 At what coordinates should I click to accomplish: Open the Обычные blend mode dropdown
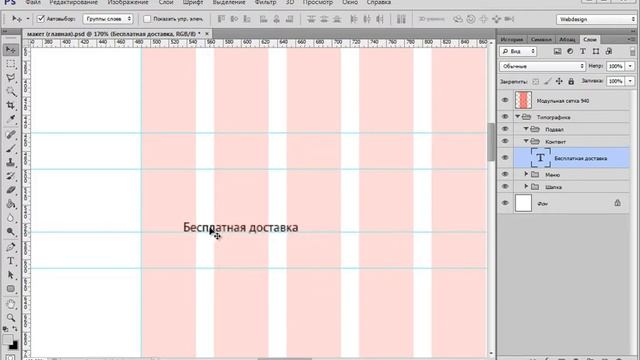pos(542,66)
